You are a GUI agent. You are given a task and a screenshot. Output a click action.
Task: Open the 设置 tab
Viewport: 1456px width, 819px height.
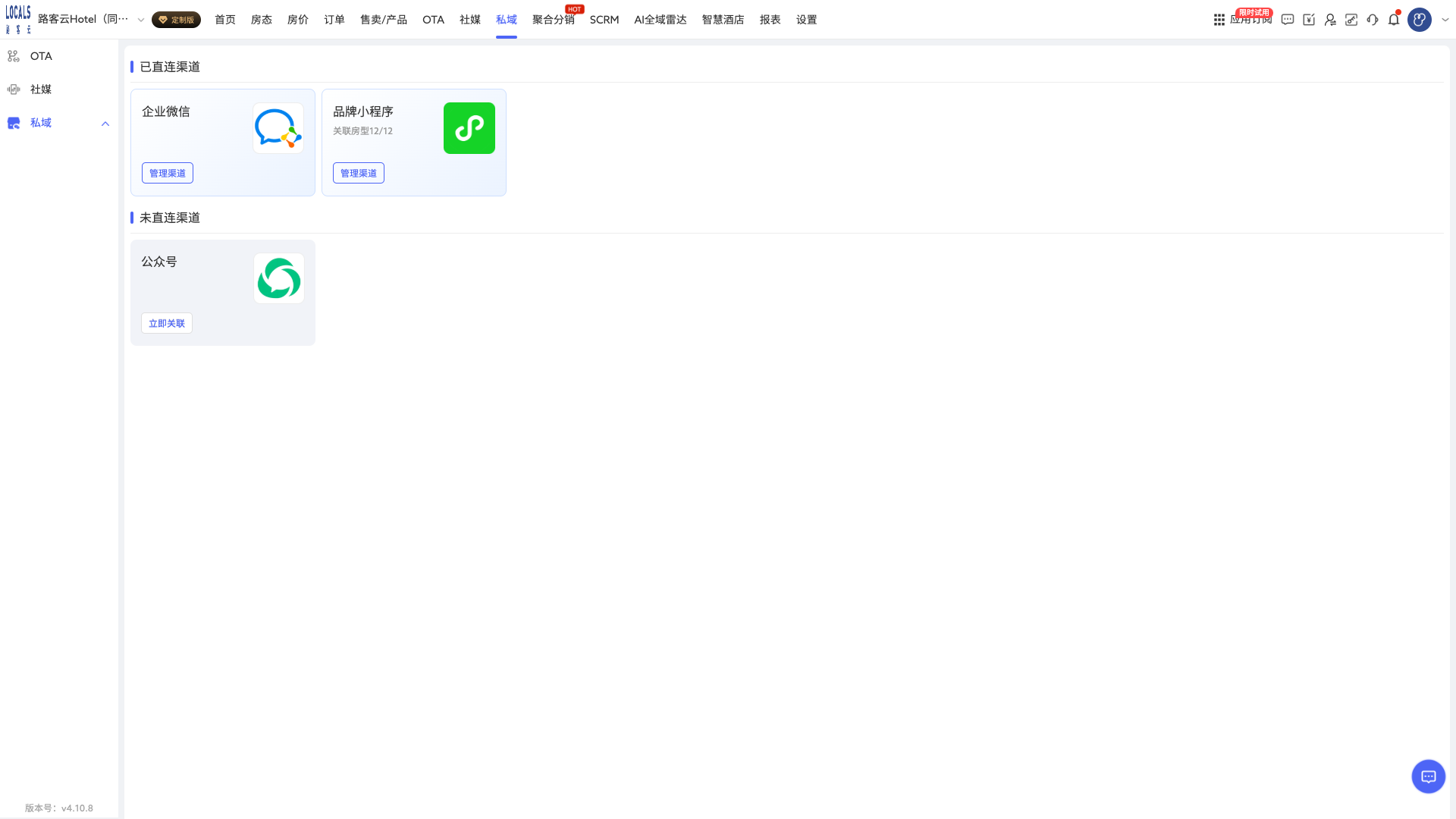point(807,20)
